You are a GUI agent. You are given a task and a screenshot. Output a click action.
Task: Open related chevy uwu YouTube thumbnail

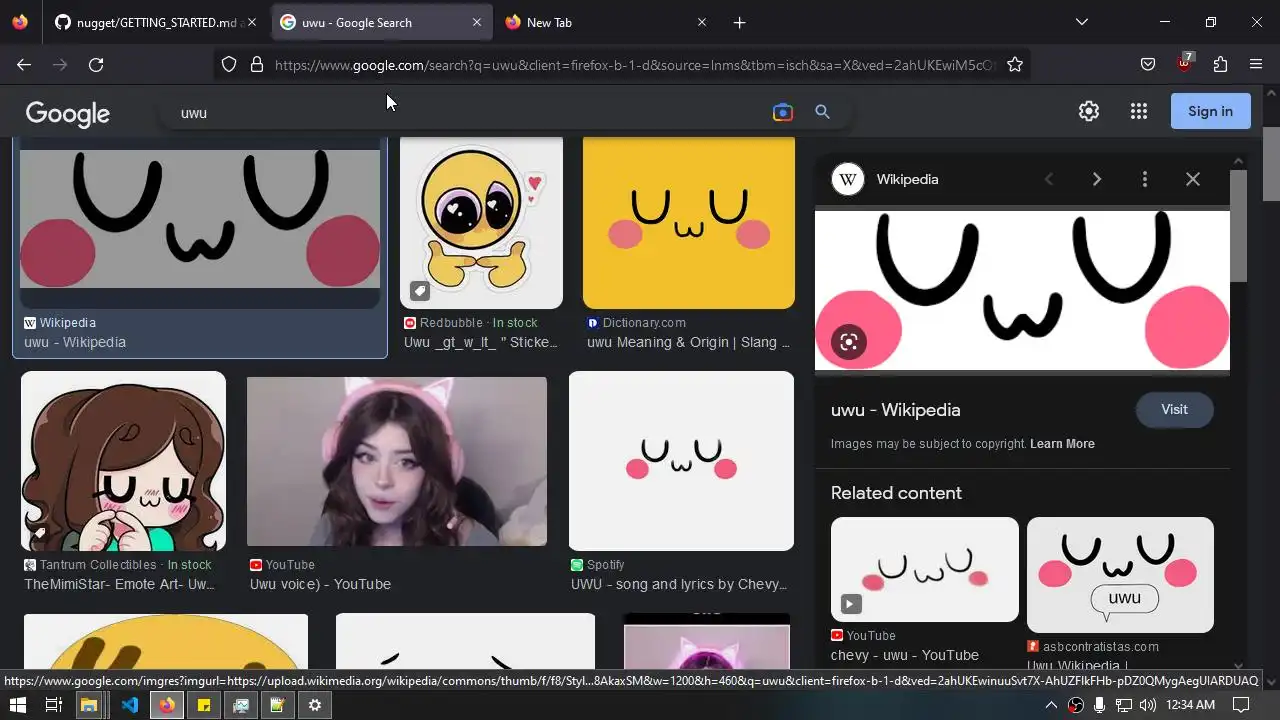(924, 569)
